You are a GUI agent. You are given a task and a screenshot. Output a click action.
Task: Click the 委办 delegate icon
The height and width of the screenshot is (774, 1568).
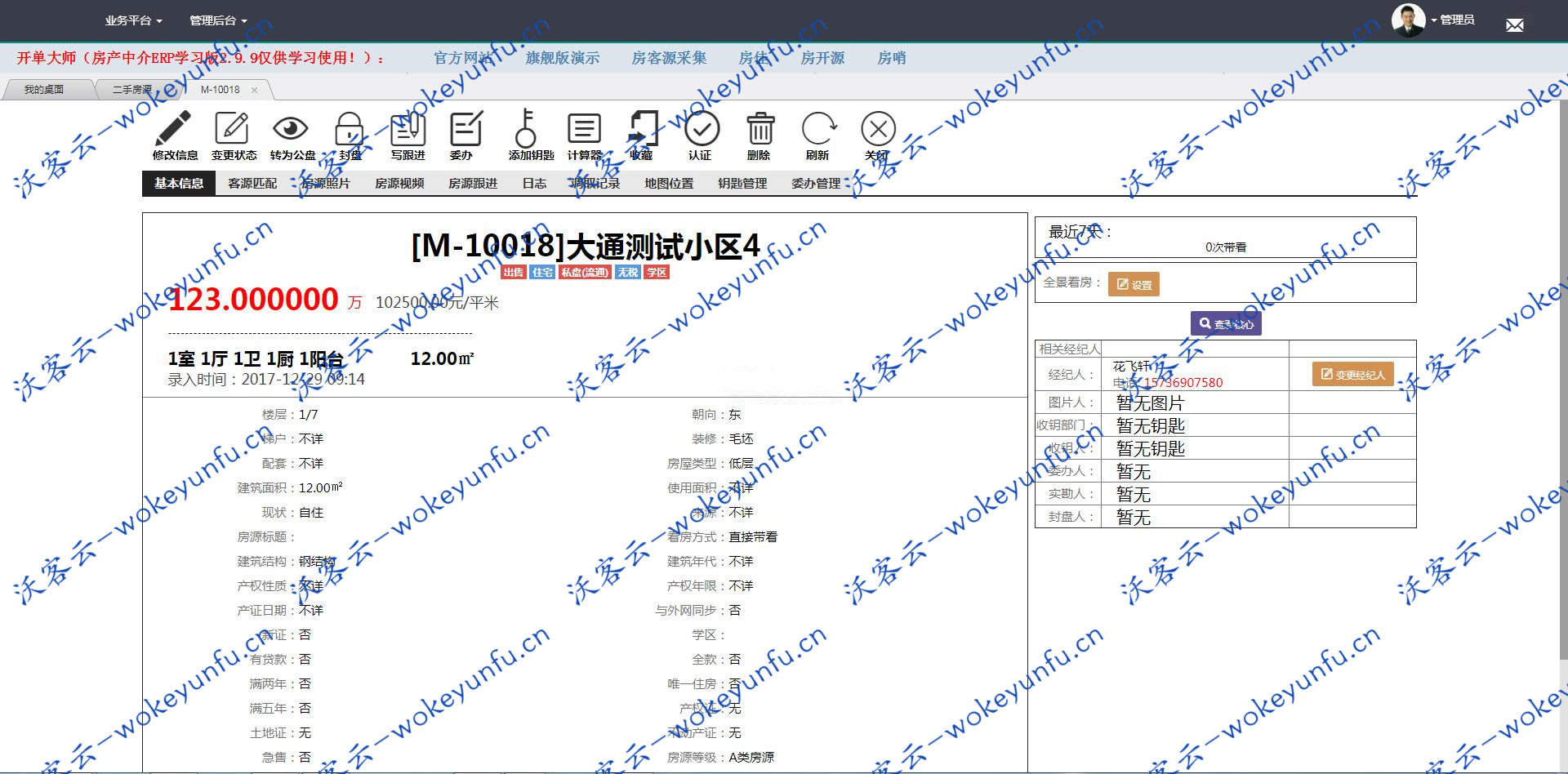(x=466, y=128)
